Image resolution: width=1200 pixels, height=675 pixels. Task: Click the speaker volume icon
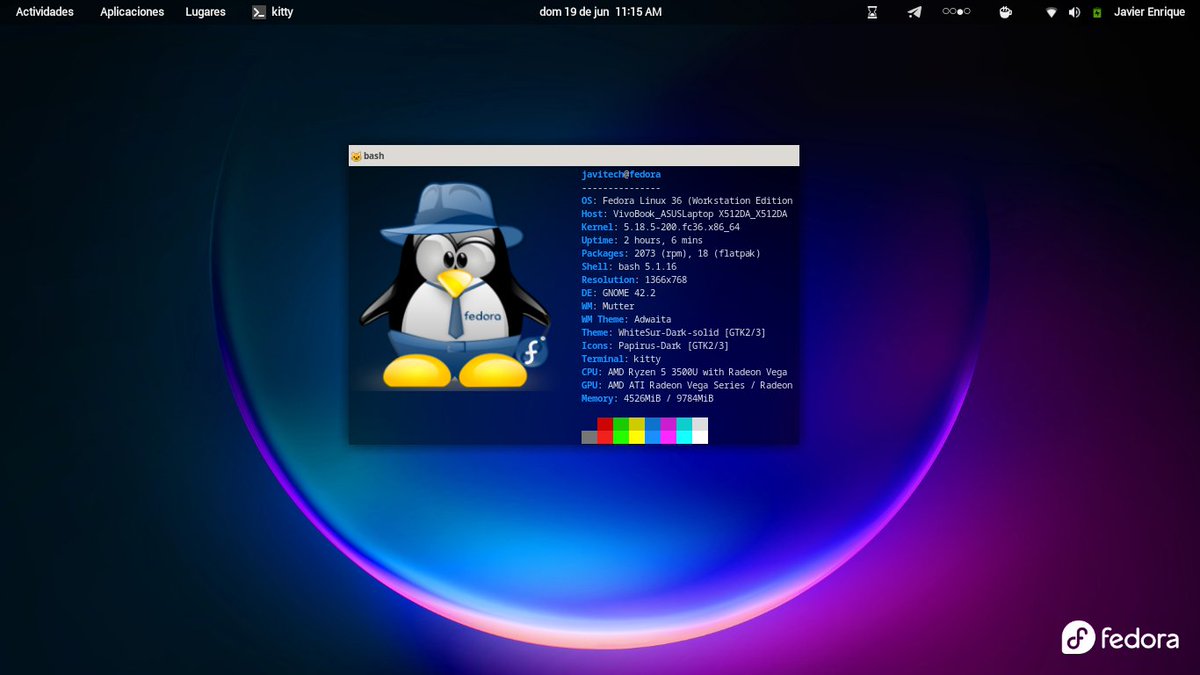tap(1073, 12)
